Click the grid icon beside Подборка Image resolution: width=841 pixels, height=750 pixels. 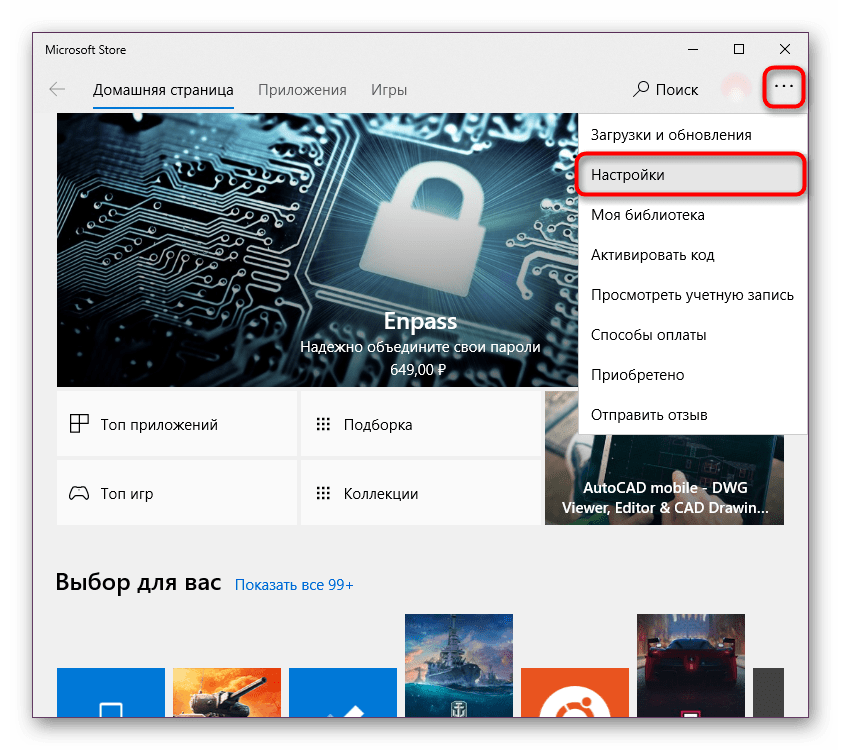click(x=323, y=424)
